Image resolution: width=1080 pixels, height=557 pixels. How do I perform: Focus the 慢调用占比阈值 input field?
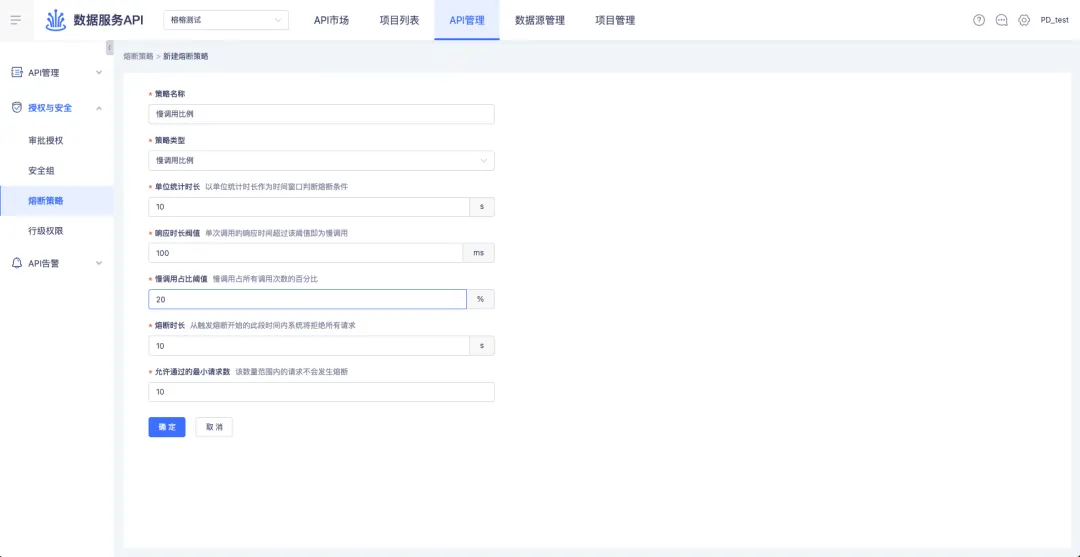click(307, 299)
